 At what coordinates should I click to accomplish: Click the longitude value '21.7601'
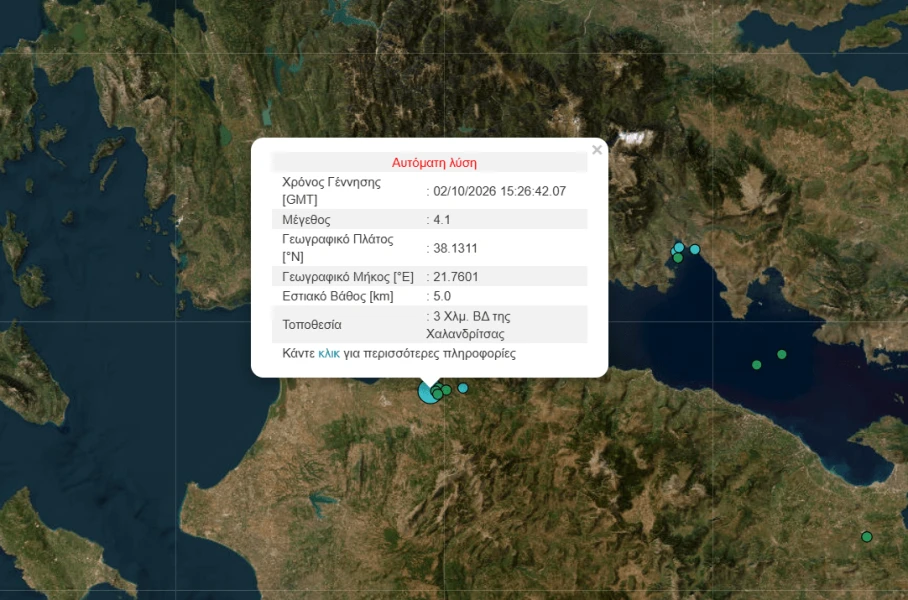[456, 277]
